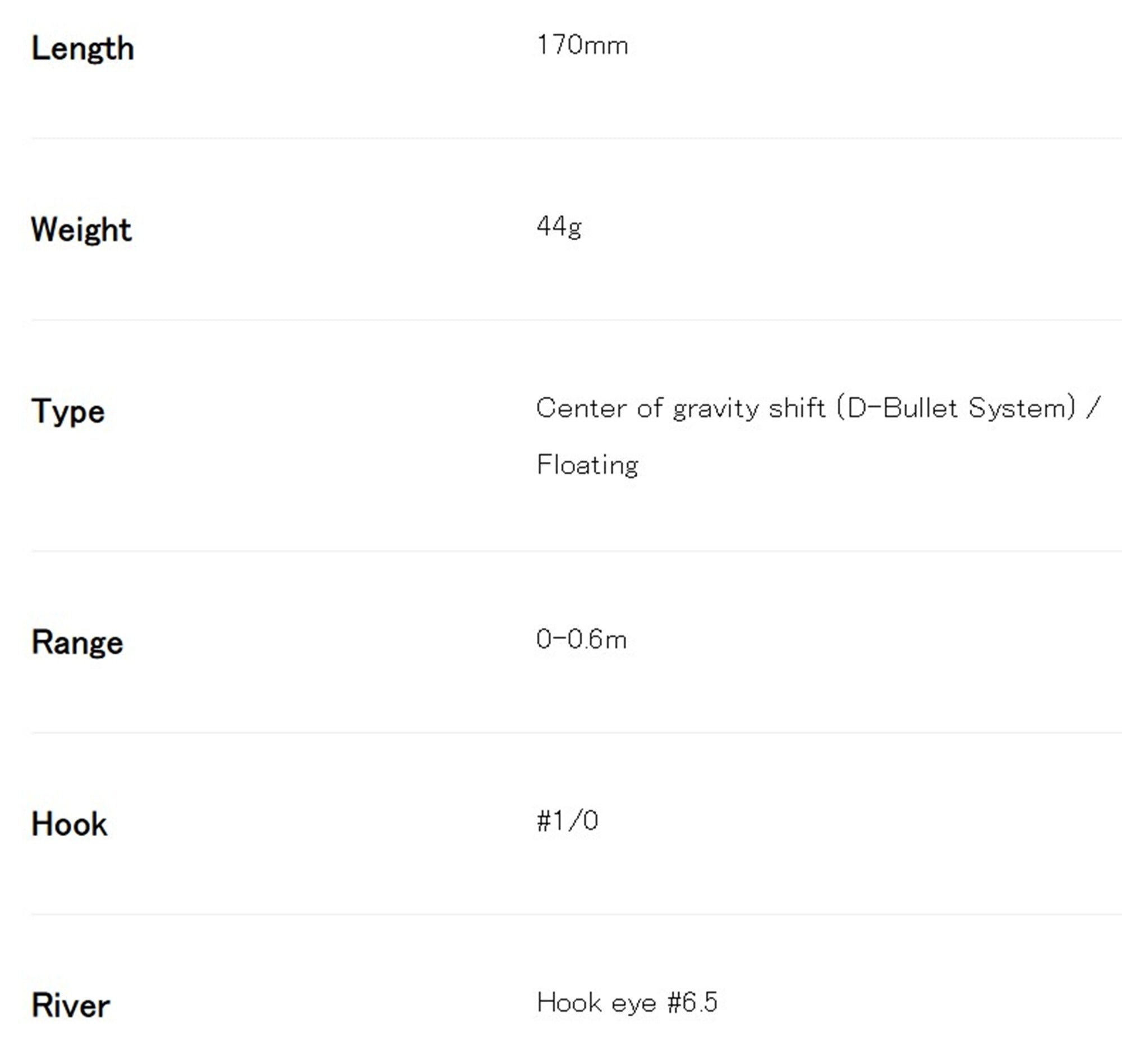Screen dimensions: 1122x1064
Task: Select the Hook eye #6.5 value
Action: click(627, 1003)
